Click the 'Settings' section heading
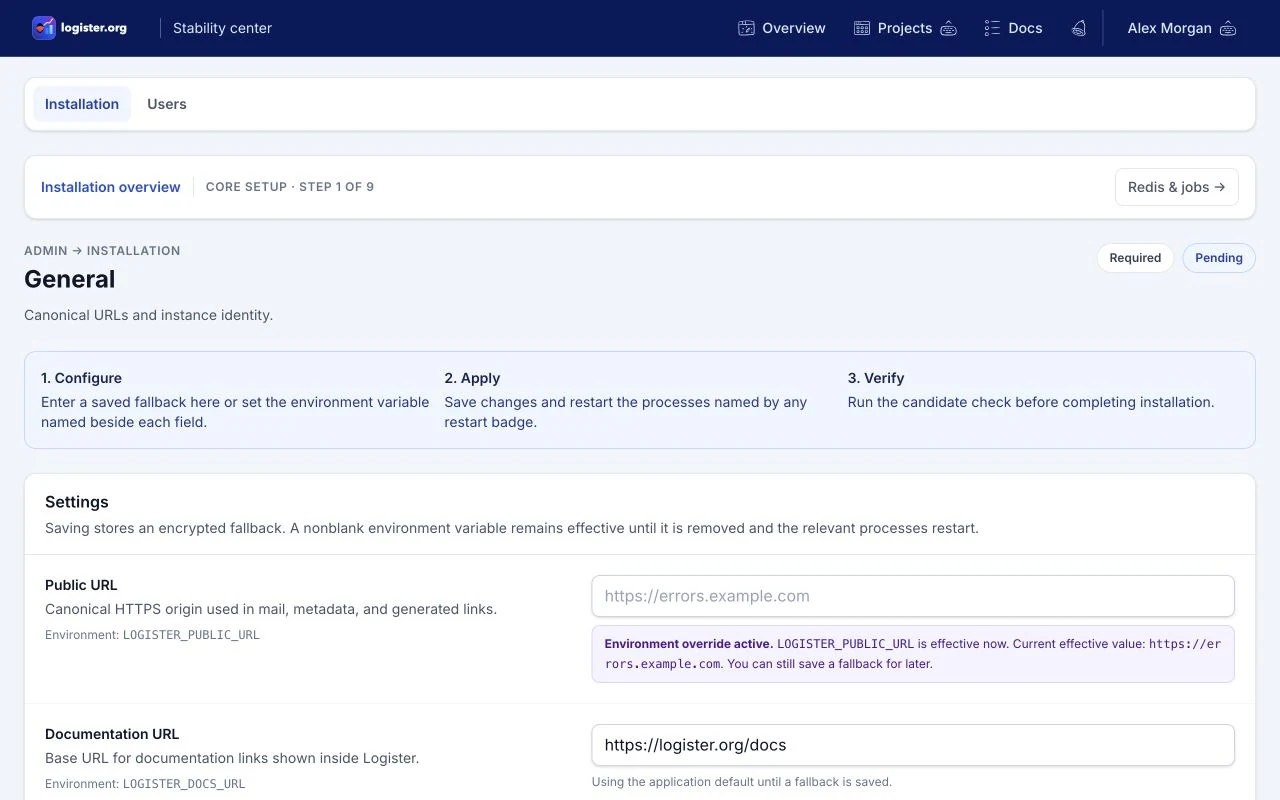The height and width of the screenshot is (800, 1280). tap(77, 502)
